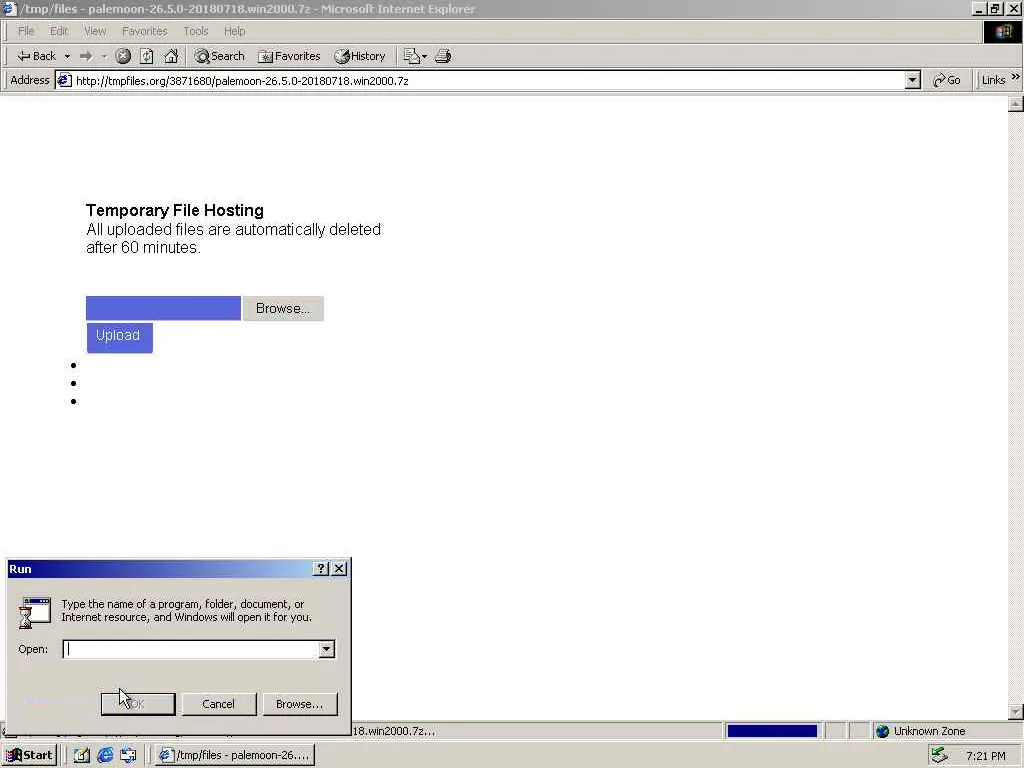Click the Run dialog help question mark
Image resolution: width=1024 pixels, height=768 pixels.
coord(321,569)
